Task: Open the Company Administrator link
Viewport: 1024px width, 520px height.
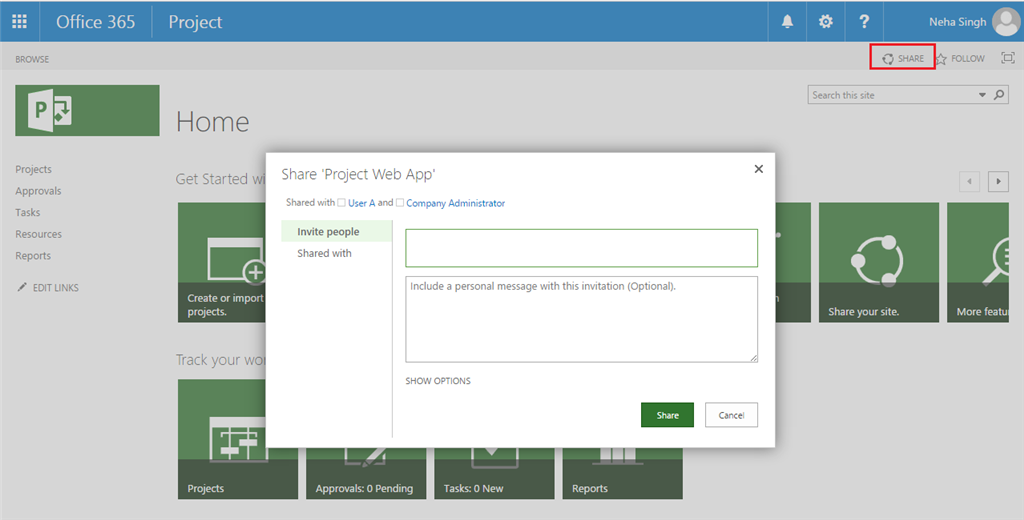Action: pyautogui.click(x=456, y=203)
